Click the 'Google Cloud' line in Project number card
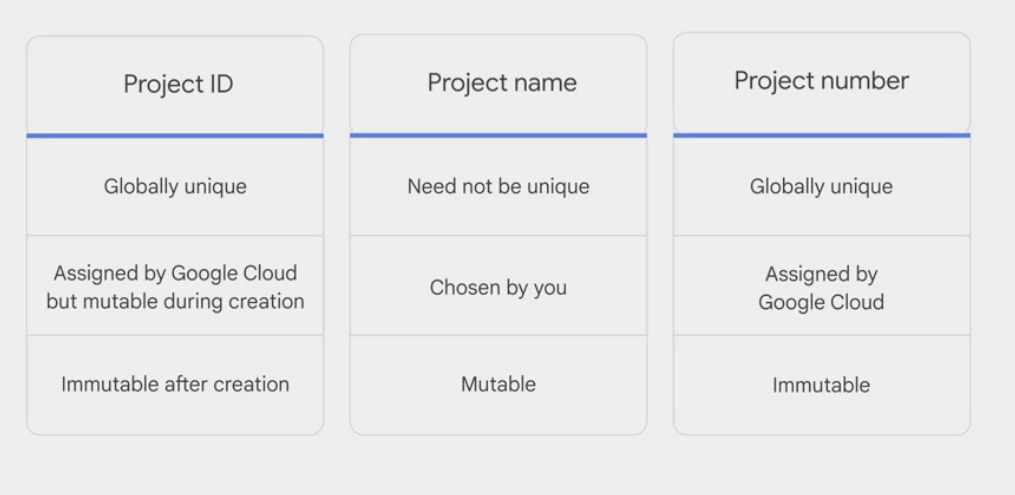 [x=821, y=302]
